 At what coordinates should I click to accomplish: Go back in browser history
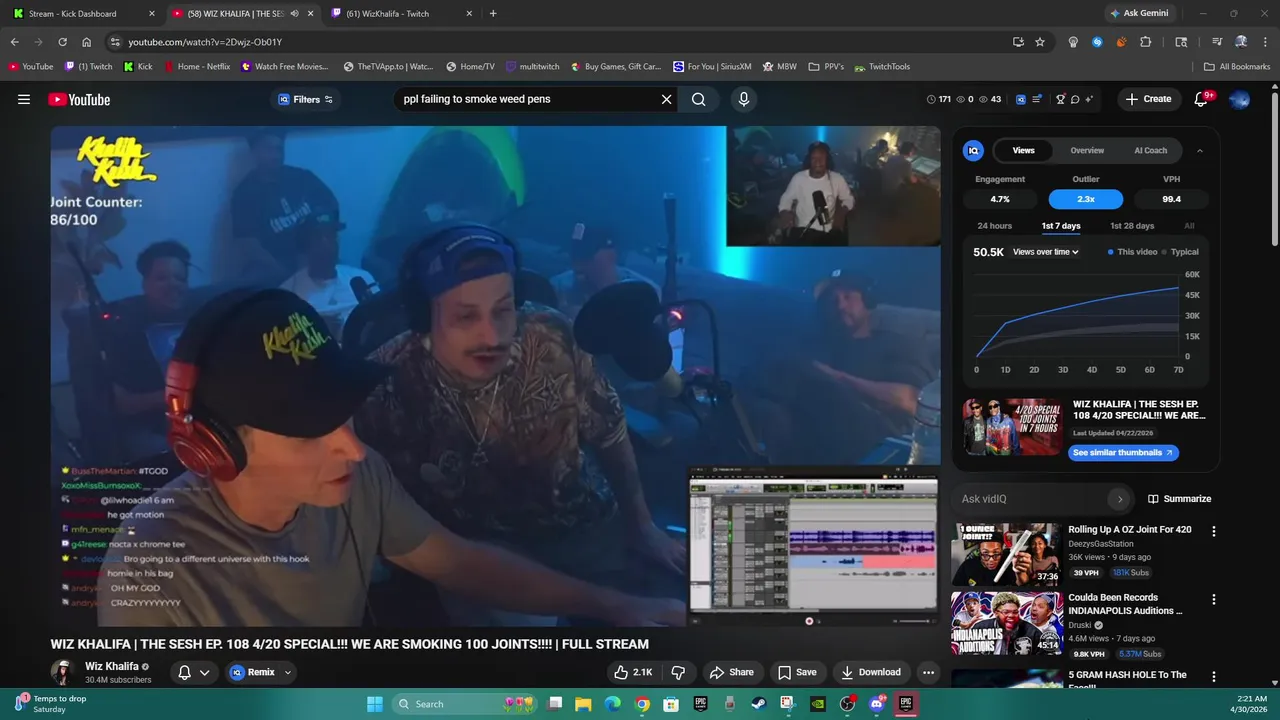(x=14, y=42)
